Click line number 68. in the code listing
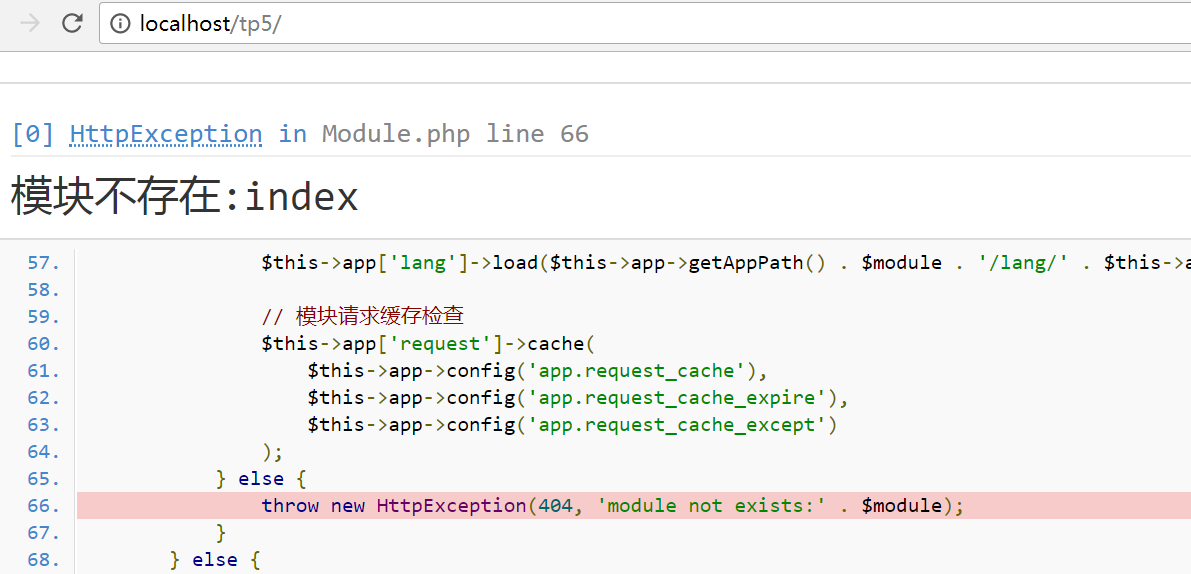The image size is (1191, 574). (x=43, y=560)
